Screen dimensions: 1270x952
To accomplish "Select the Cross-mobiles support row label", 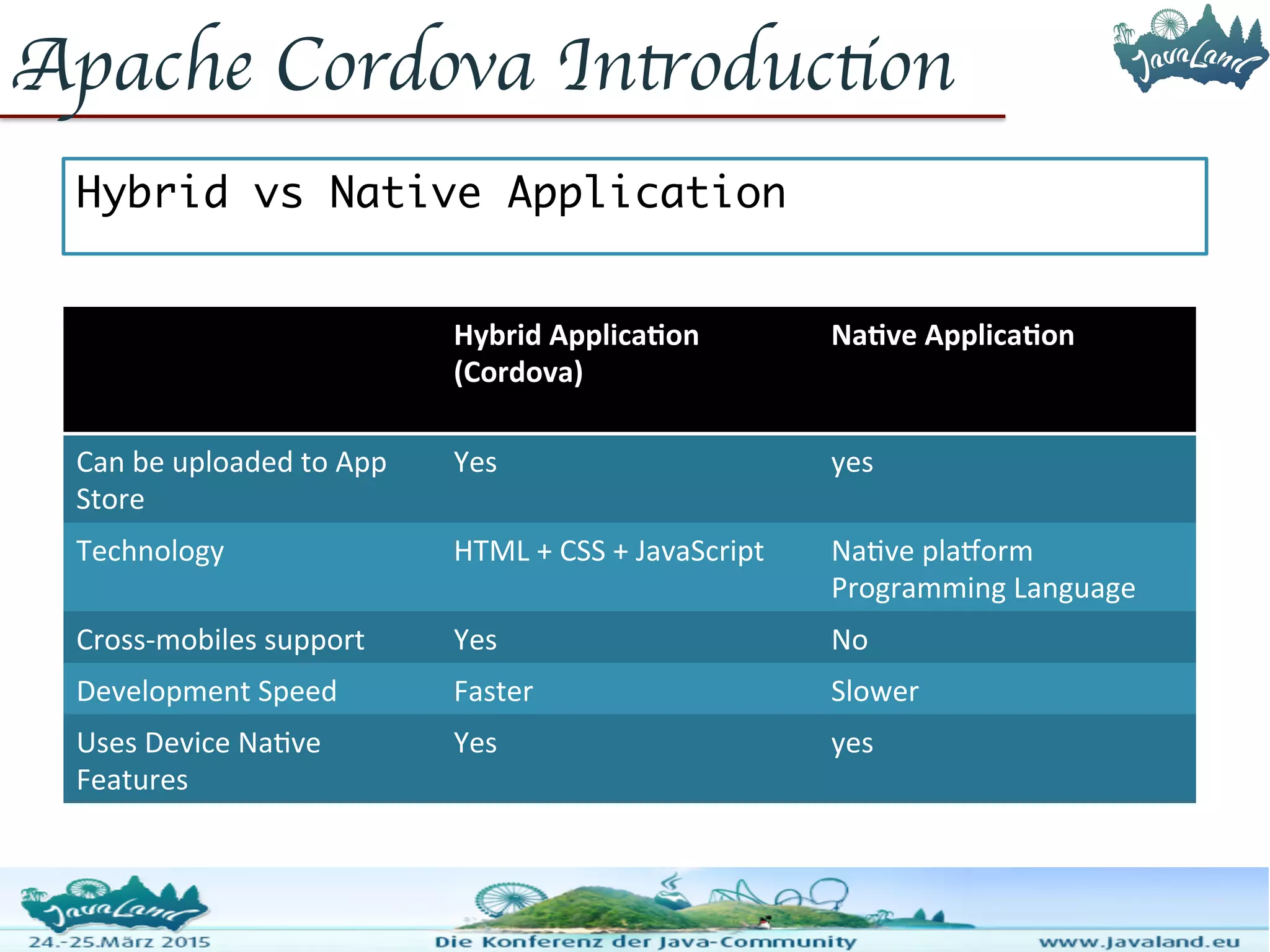I will pos(220,640).
